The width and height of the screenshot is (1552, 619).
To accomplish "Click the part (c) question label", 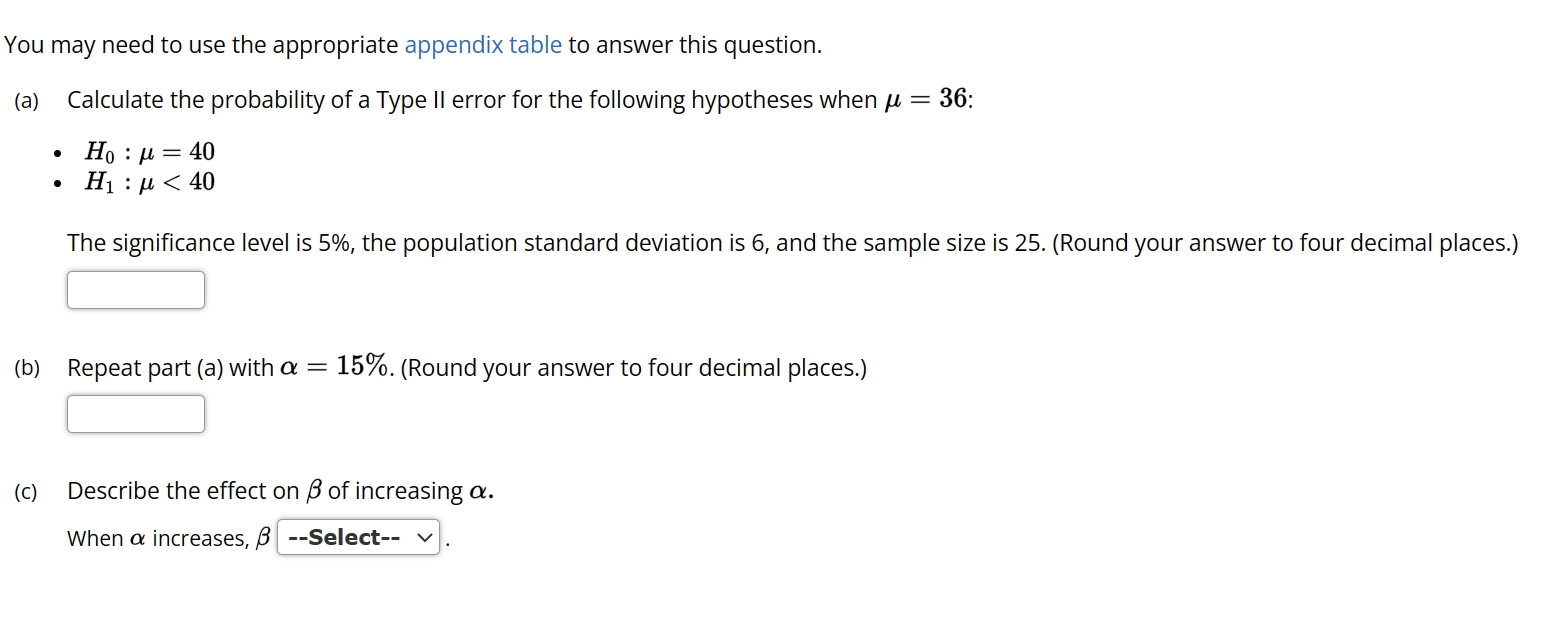I will (26, 491).
